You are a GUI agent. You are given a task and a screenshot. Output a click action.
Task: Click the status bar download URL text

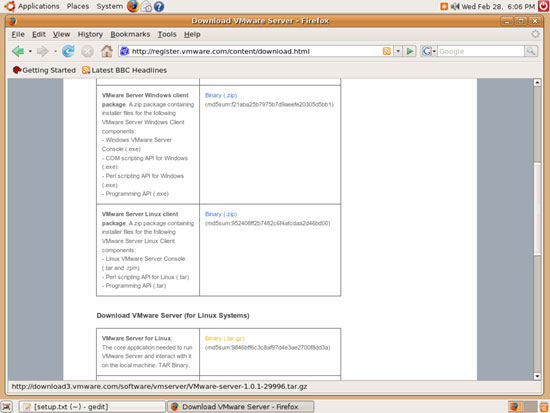click(x=160, y=387)
